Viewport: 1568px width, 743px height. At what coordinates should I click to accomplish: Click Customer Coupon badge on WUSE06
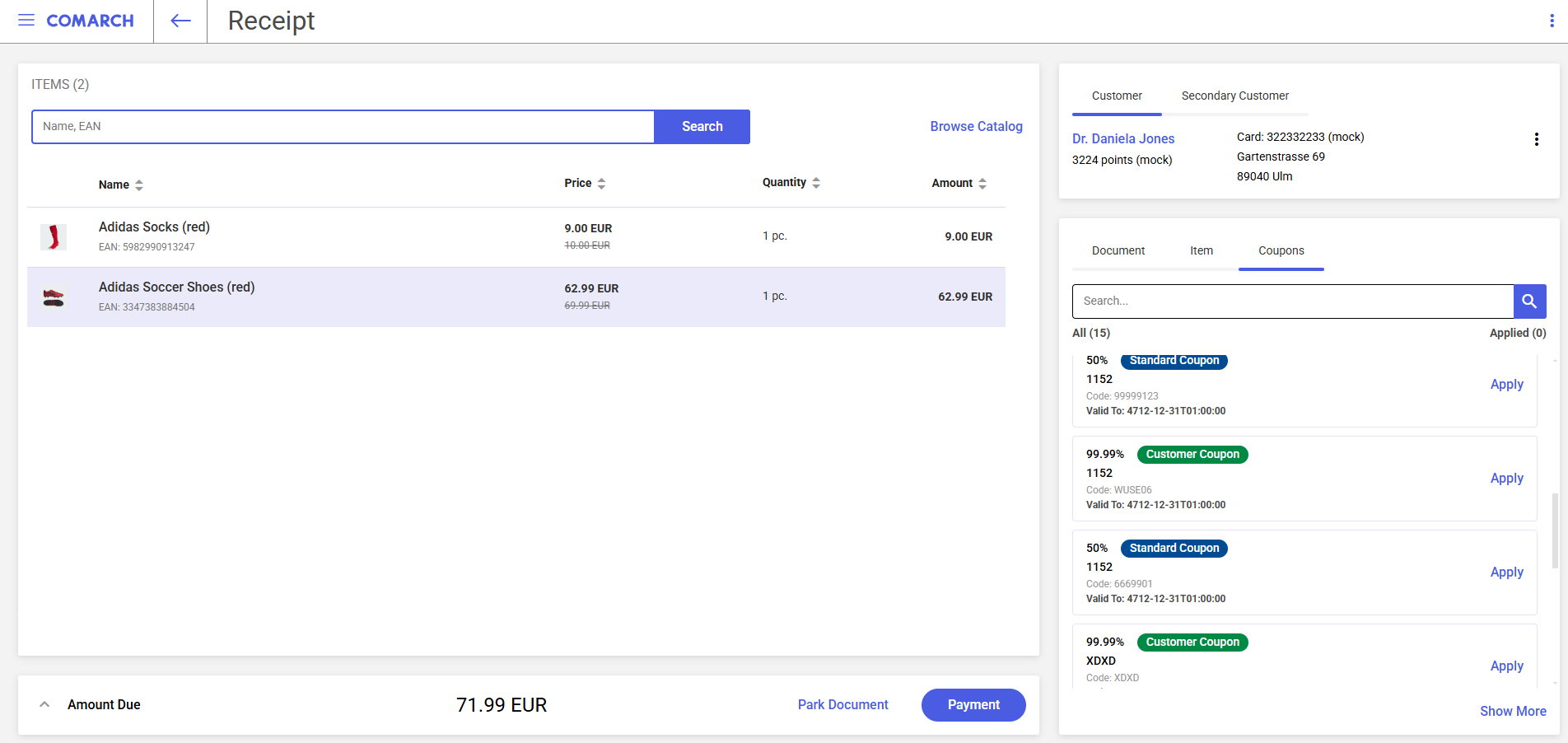coord(1192,455)
